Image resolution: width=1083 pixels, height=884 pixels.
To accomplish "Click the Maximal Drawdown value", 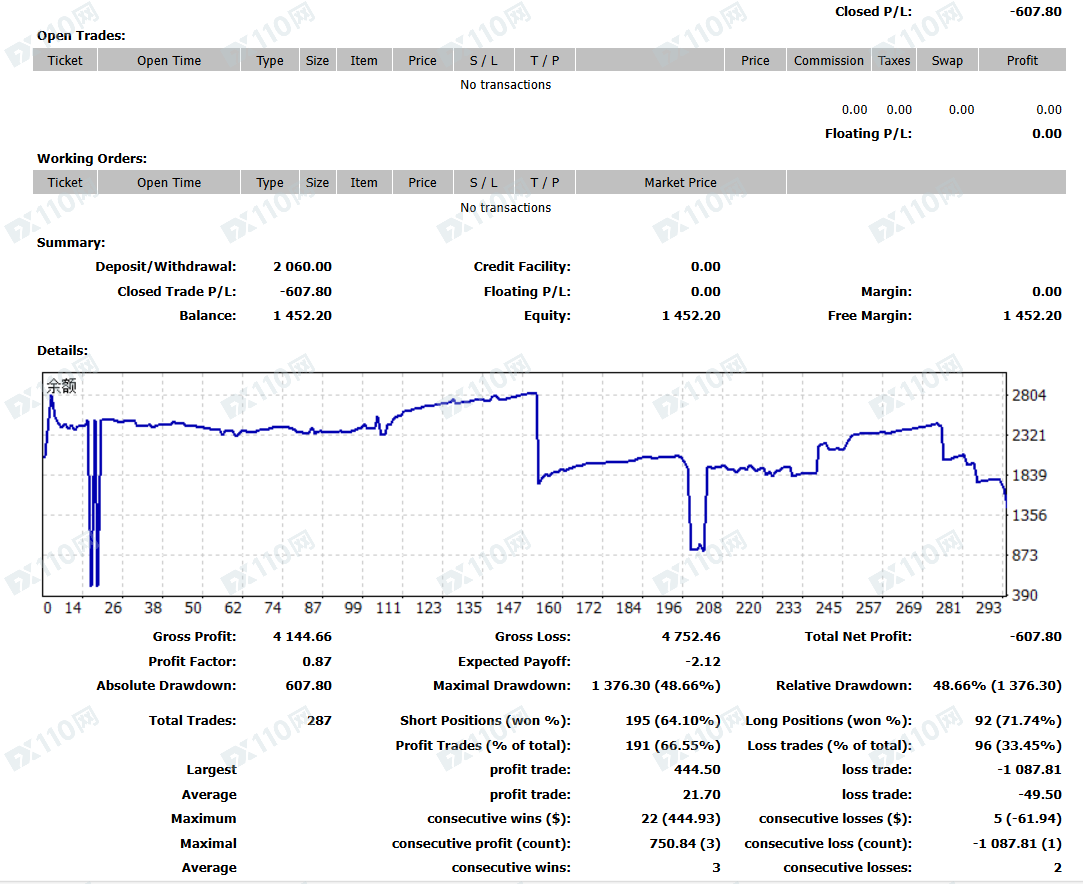I will 655,685.
